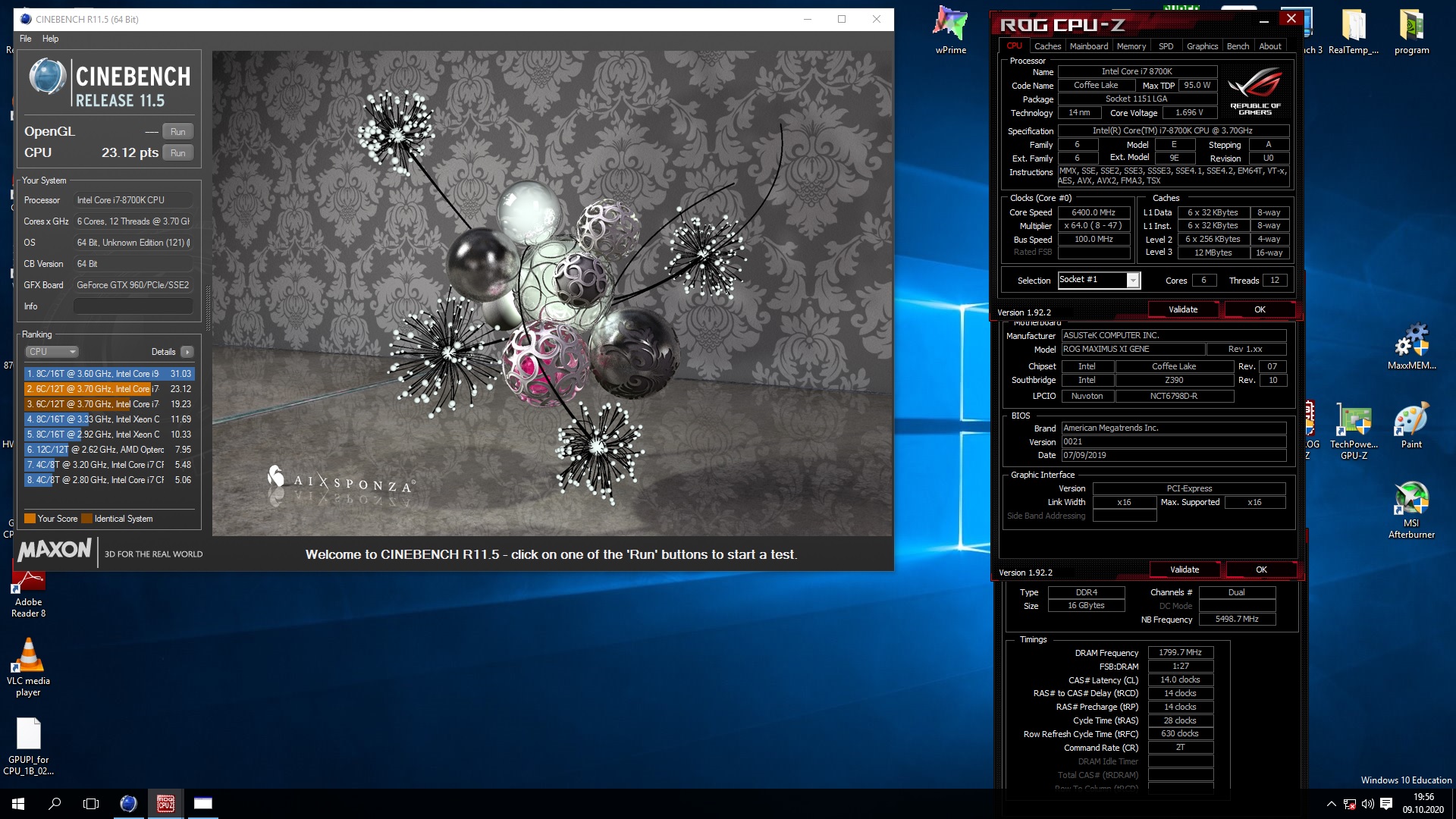
Task: Click the DRAM Frequency 1799.7 MHz value
Action: 1180,653
